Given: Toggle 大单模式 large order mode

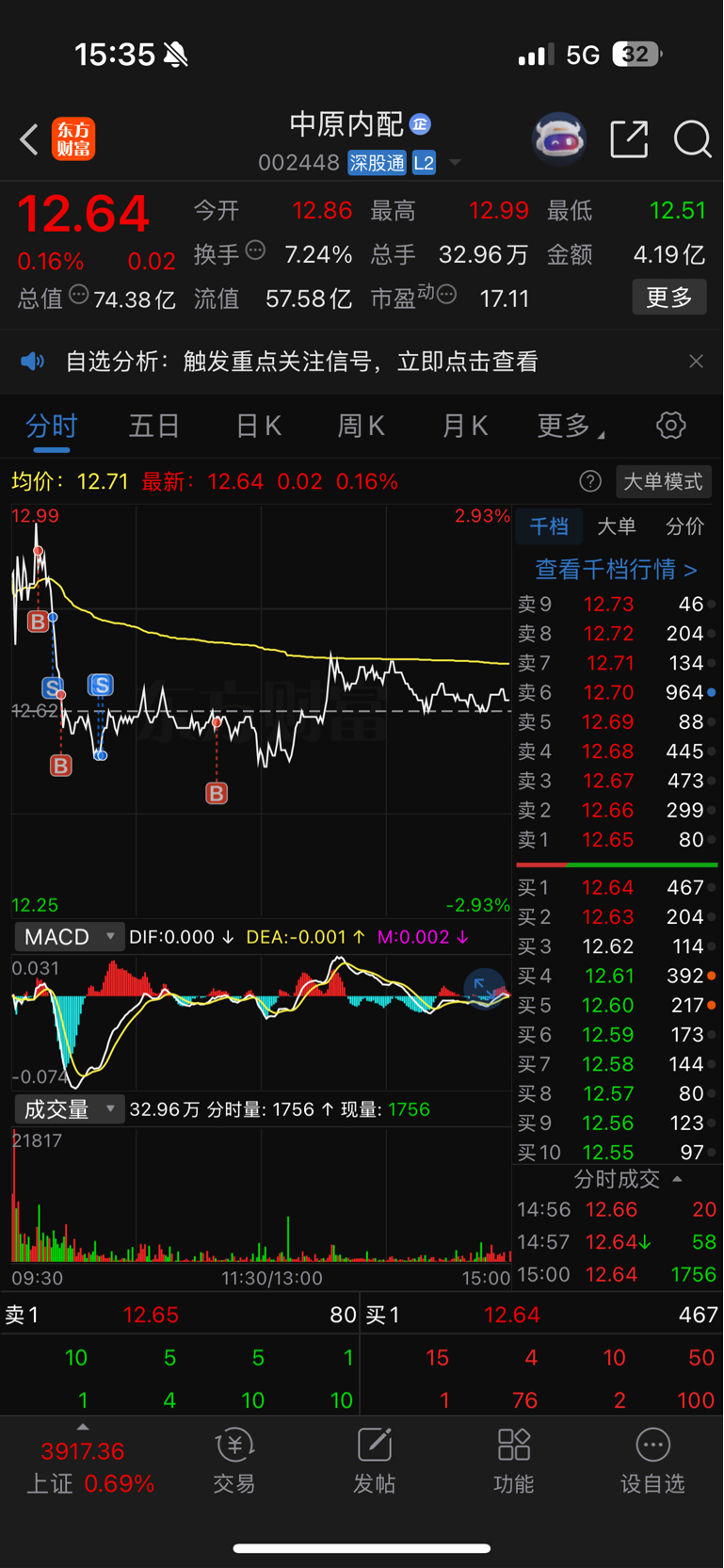Looking at the screenshot, I should click(663, 481).
